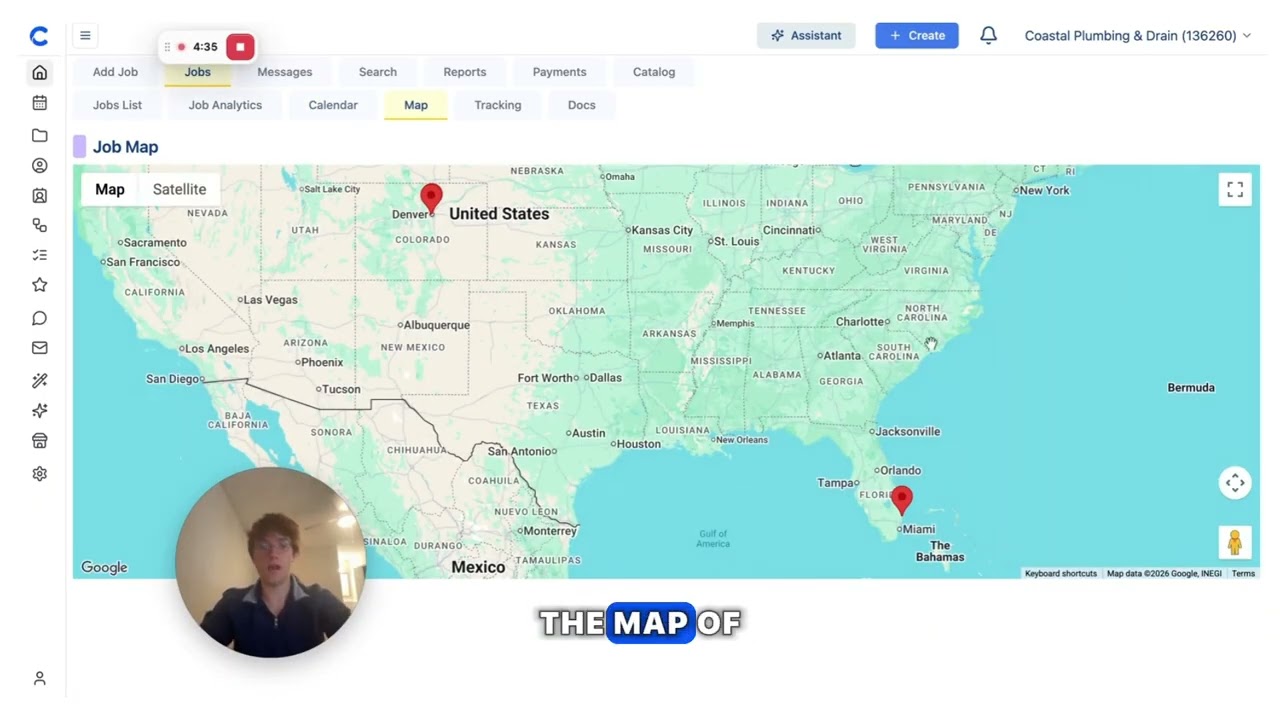The width and height of the screenshot is (1280, 720).
Task: Click the Assistant button
Action: tap(806, 36)
